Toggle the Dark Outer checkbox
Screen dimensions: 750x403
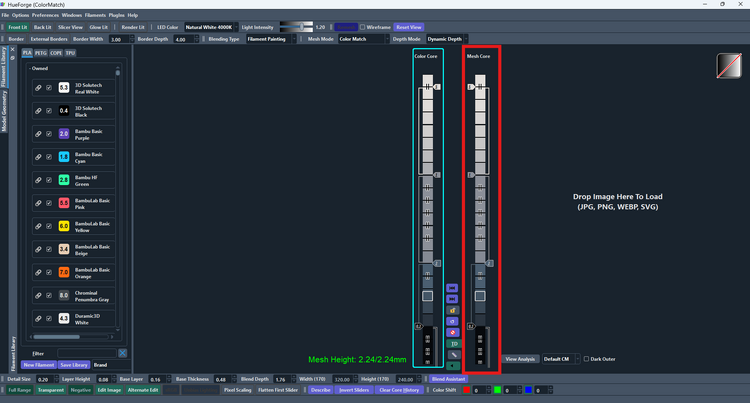click(x=586, y=358)
